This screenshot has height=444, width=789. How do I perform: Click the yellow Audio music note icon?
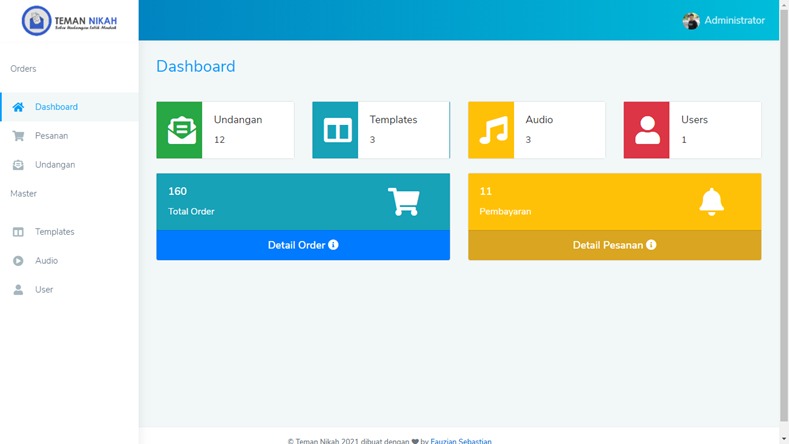(x=491, y=130)
